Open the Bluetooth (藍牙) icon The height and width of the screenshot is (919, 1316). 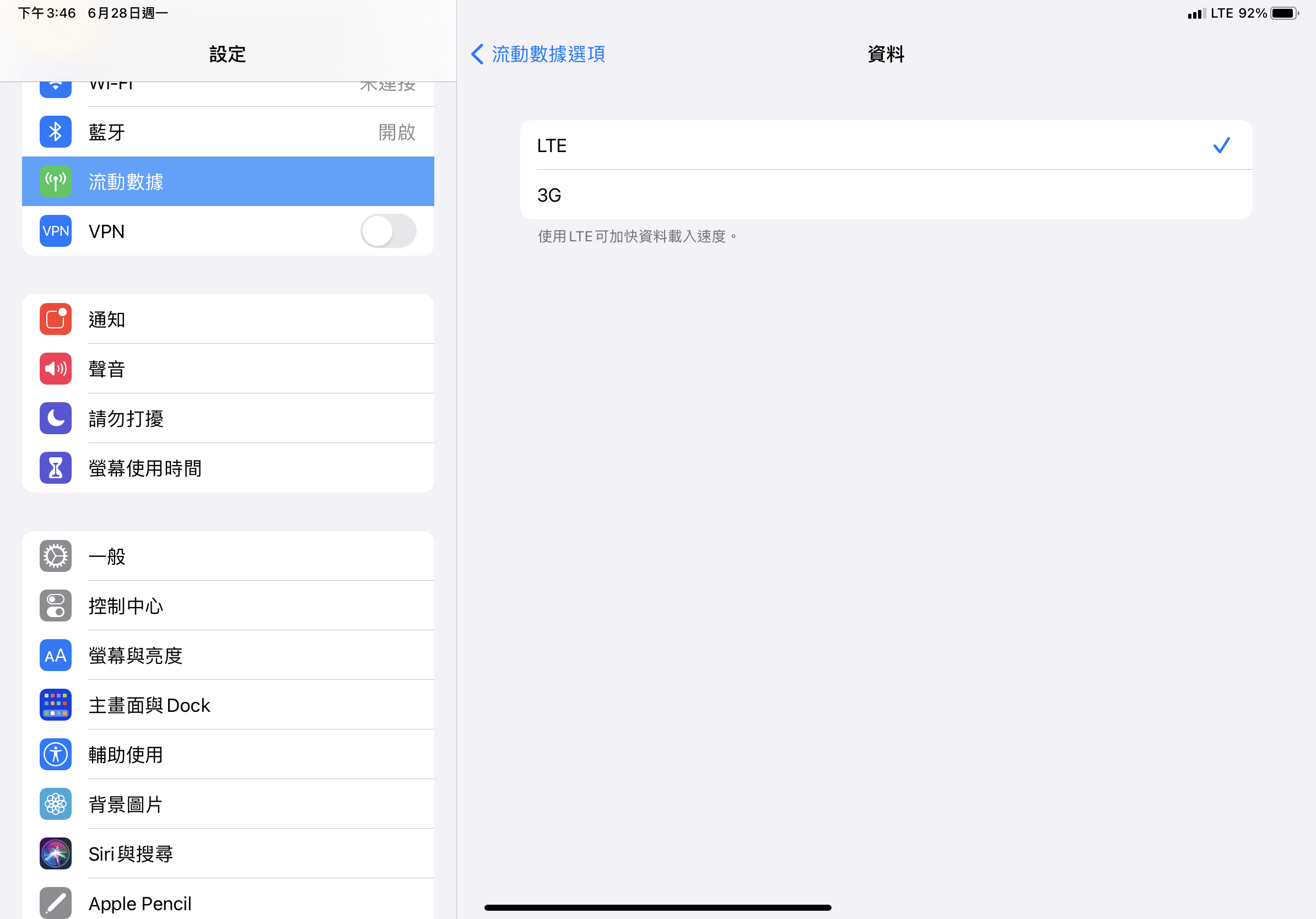point(56,132)
